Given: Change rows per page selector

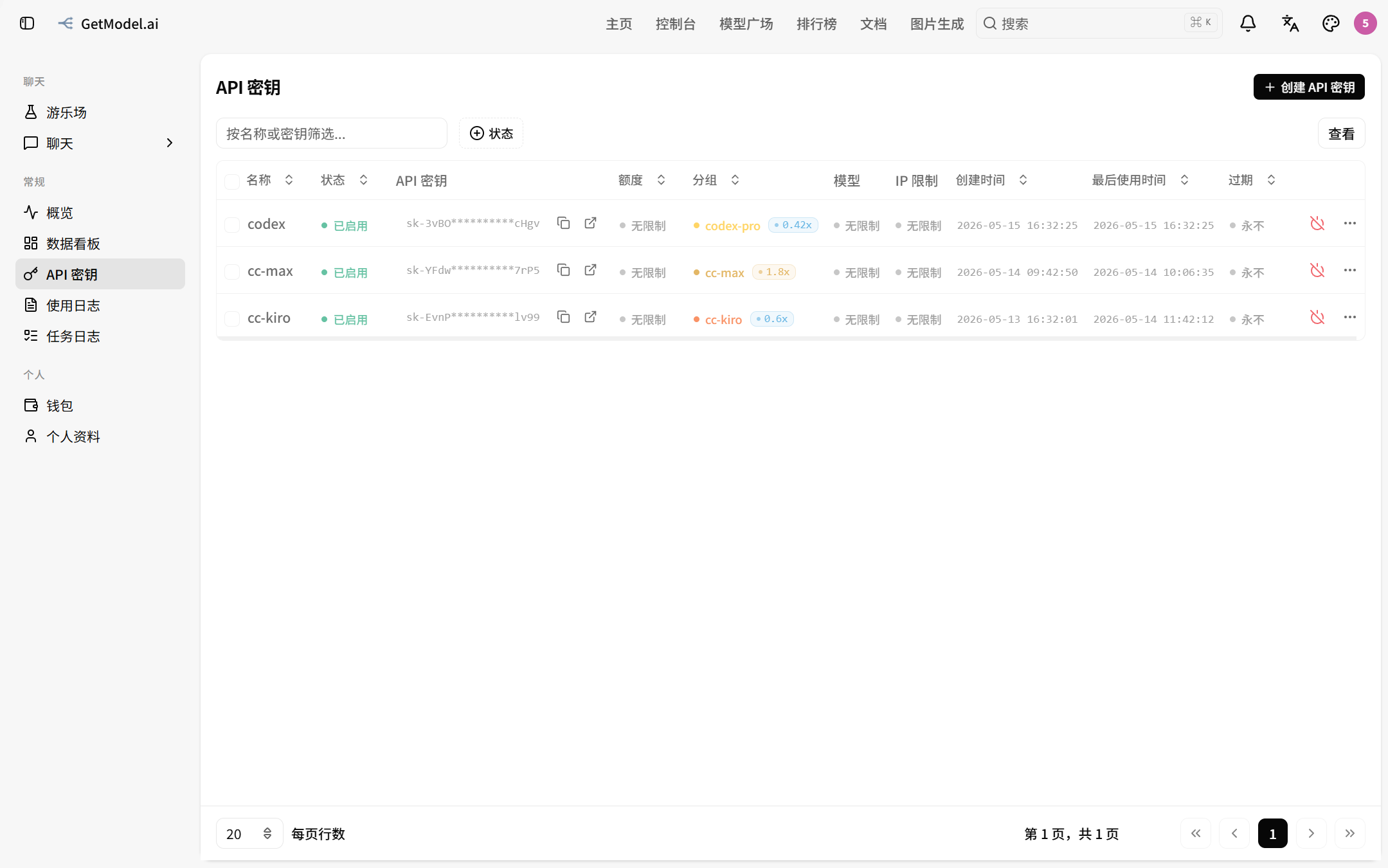Looking at the screenshot, I should click(249, 833).
